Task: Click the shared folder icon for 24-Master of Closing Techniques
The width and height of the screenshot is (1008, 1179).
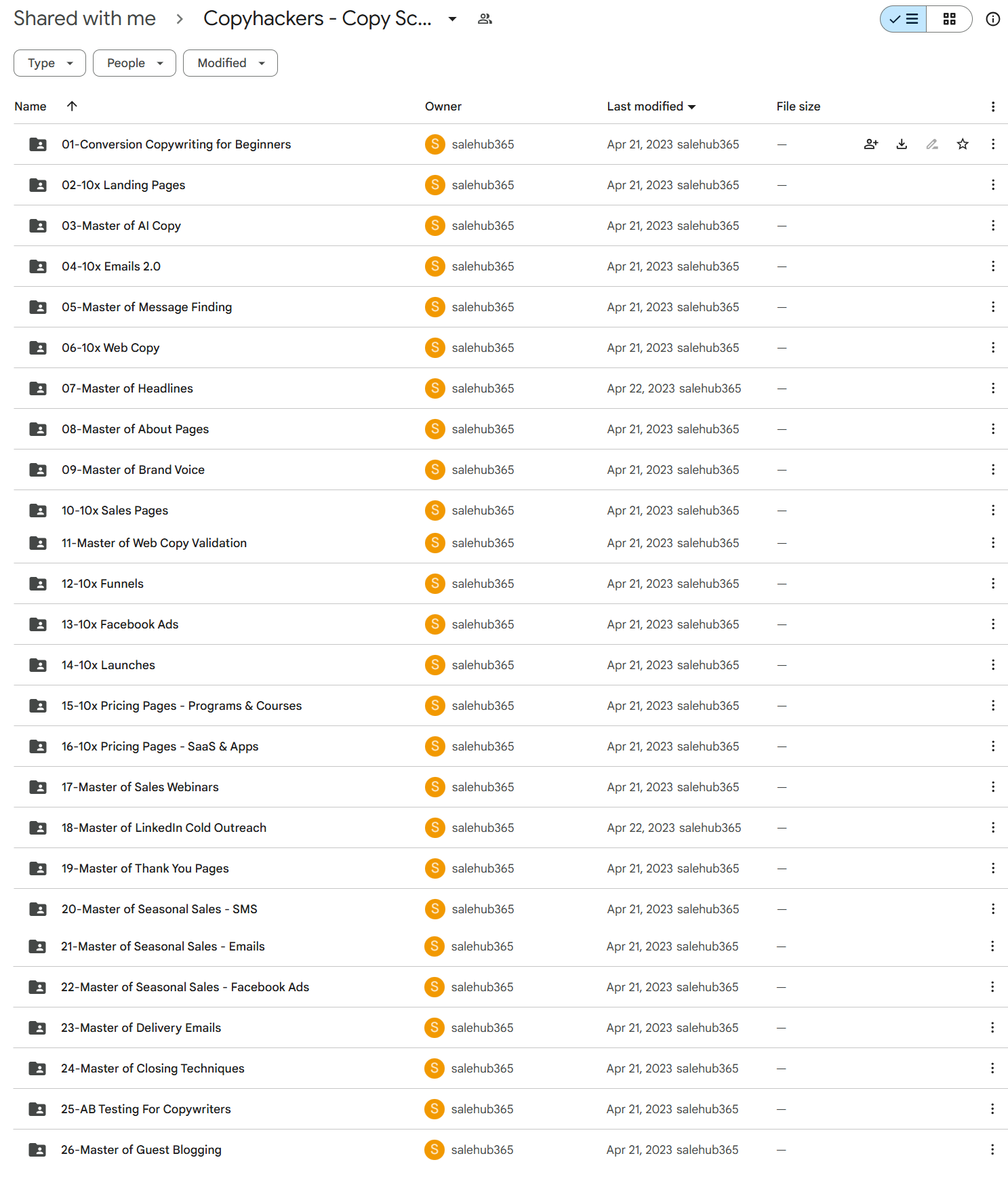Action: coord(37,1068)
